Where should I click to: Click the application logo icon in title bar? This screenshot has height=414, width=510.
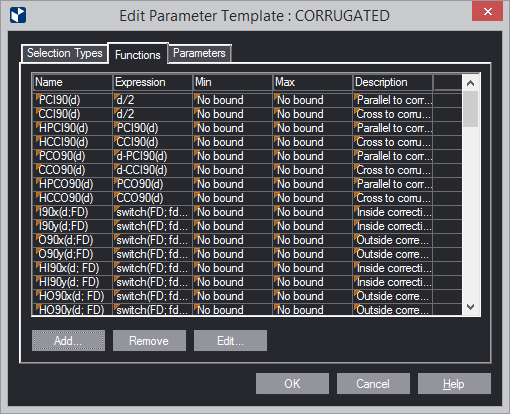coord(18,15)
